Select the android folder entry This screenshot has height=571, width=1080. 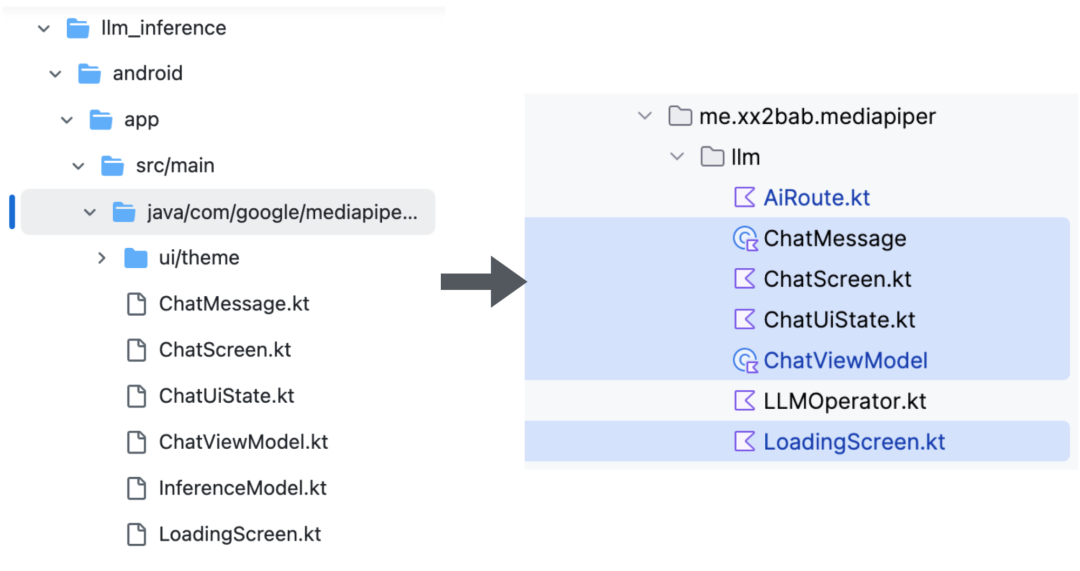pyautogui.click(x=147, y=74)
